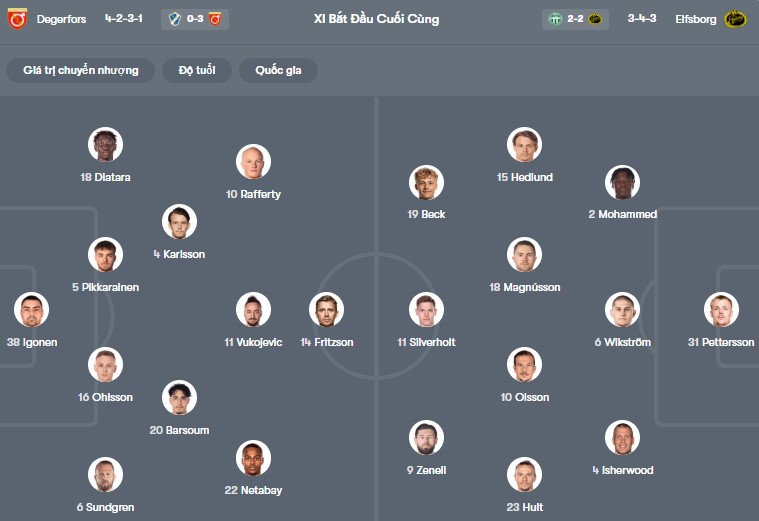Select Rafferty's player avatar
Viewport: 759px width, 521px height.
(x=253, y=162)
